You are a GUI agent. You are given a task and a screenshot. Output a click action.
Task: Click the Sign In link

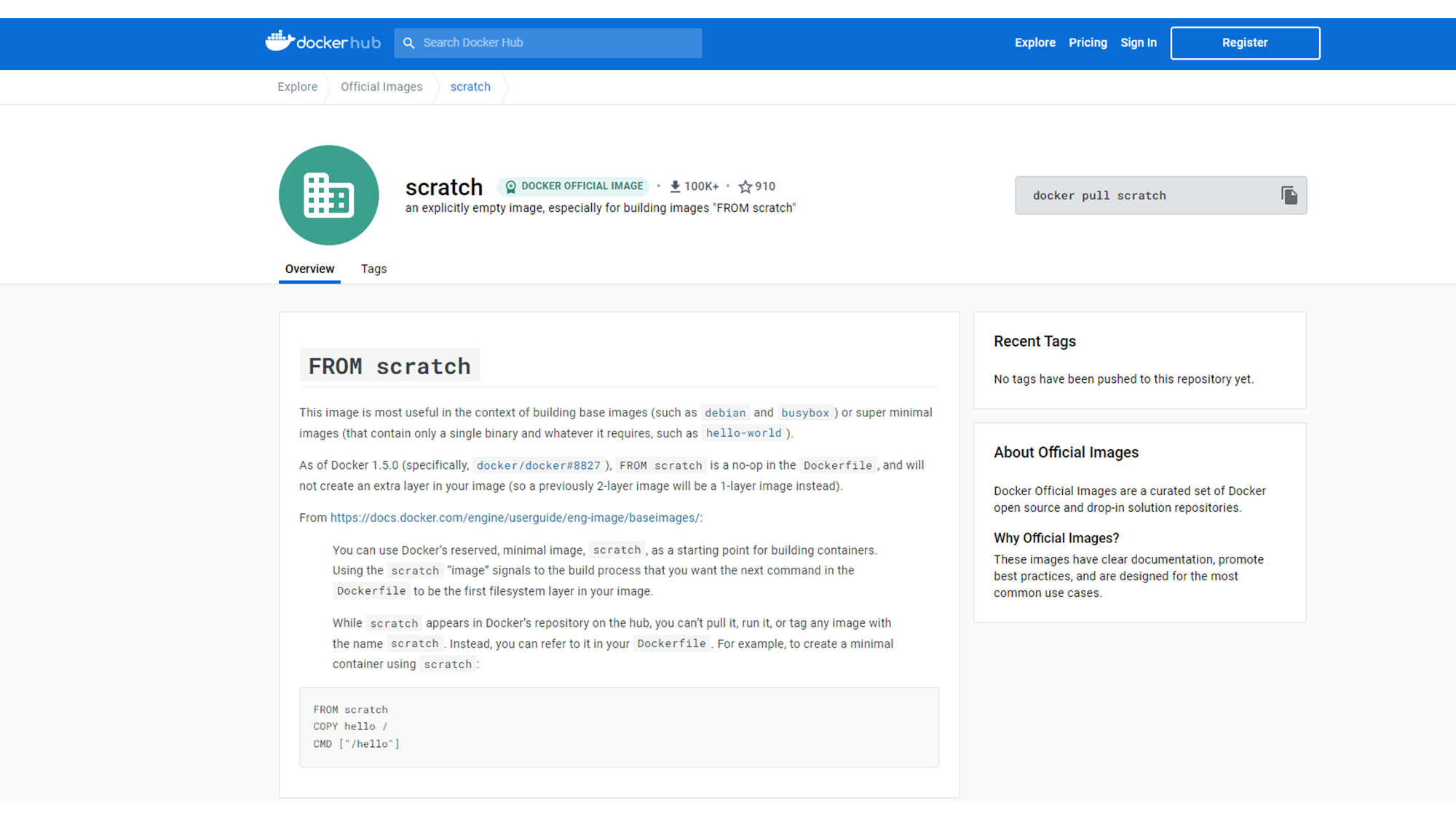pos(1138,43)
